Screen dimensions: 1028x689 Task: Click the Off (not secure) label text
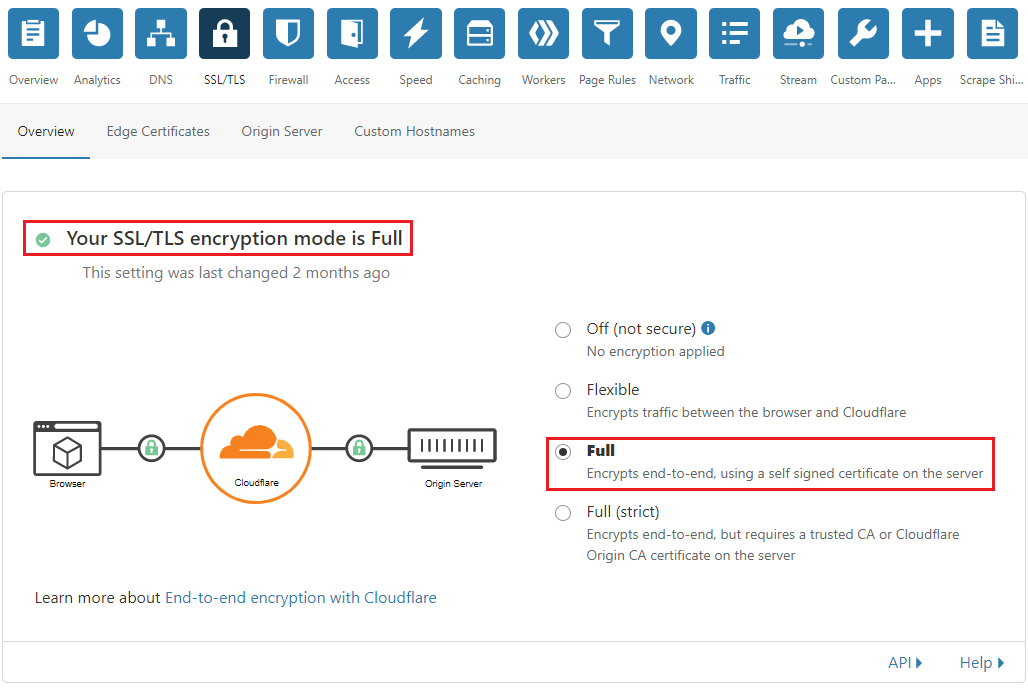click(x=641, y=328)
